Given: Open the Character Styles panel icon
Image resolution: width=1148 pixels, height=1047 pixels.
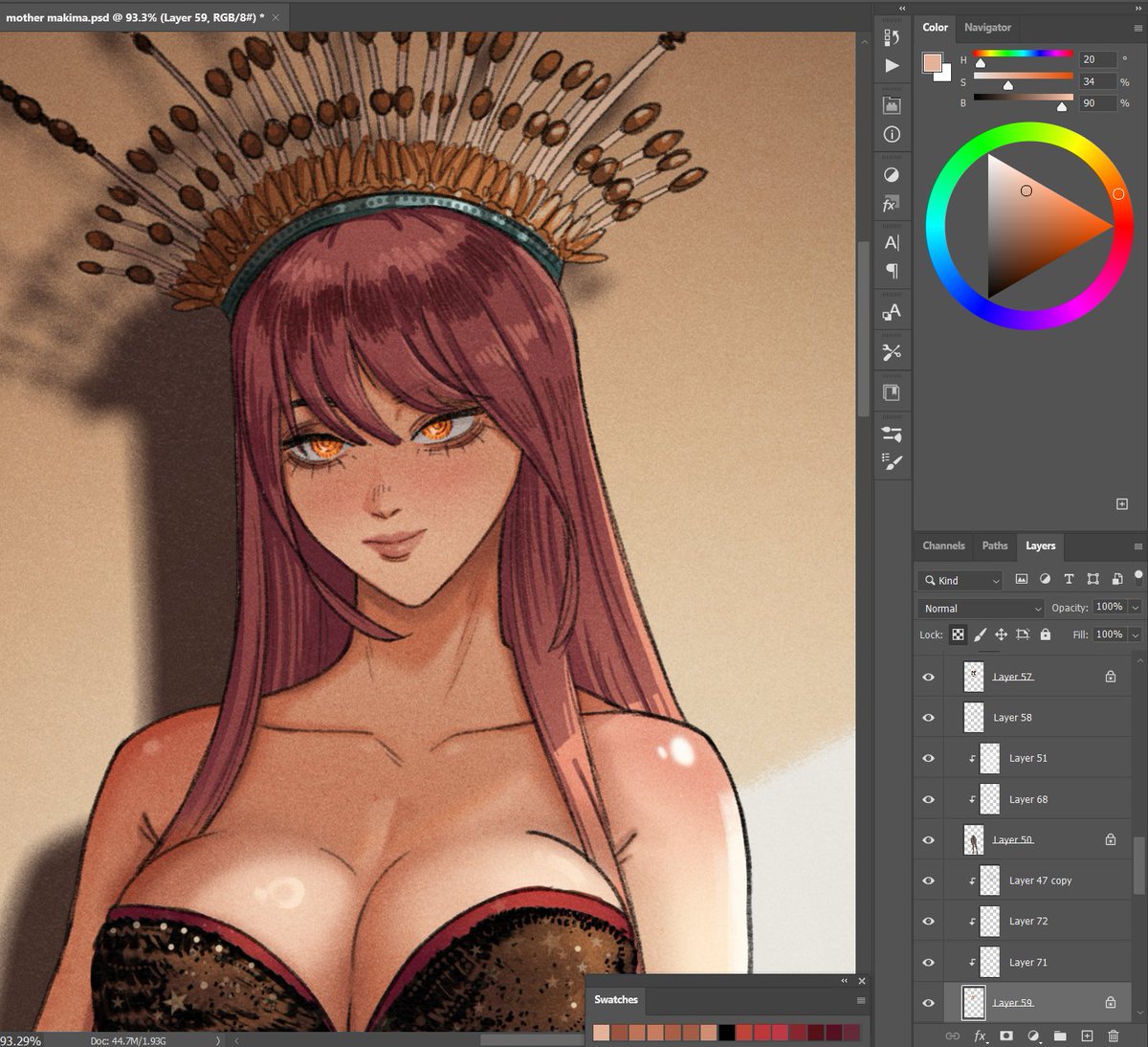Looking at the screenshot, I should coord(892,312).
